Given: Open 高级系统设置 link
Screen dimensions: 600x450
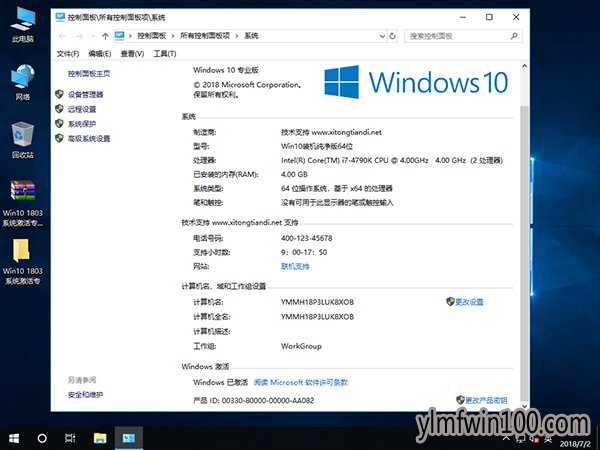Looking at the screenshot, I should (x=89, y=139).
